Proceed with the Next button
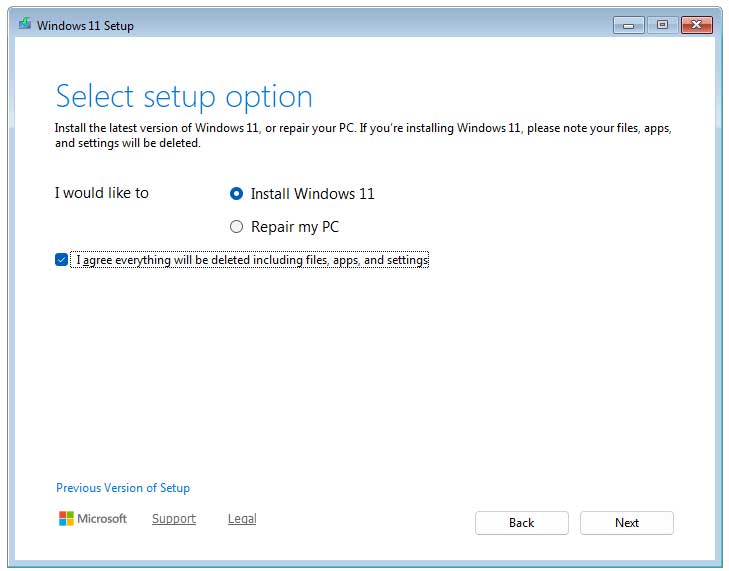 click(627, 523)
